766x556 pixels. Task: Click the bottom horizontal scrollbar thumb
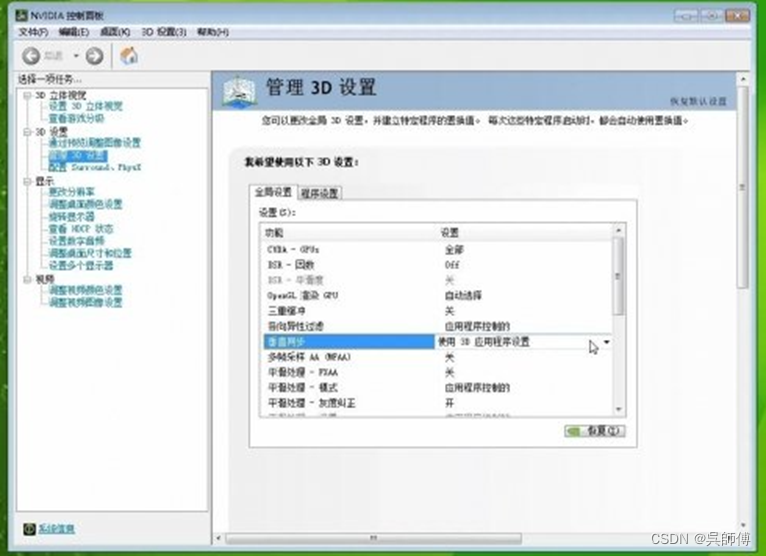[x=374, y=538]
